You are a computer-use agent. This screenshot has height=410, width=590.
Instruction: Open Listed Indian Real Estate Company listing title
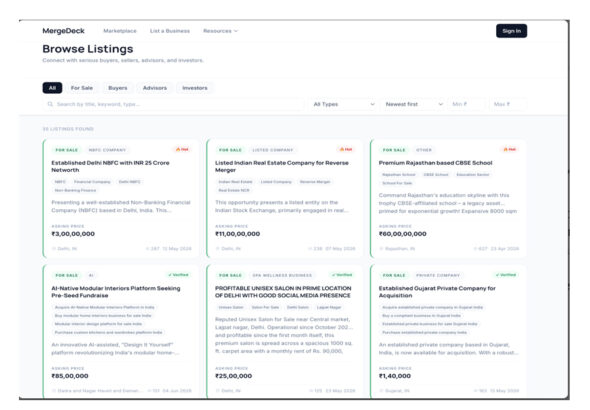[x=282, y=166]
